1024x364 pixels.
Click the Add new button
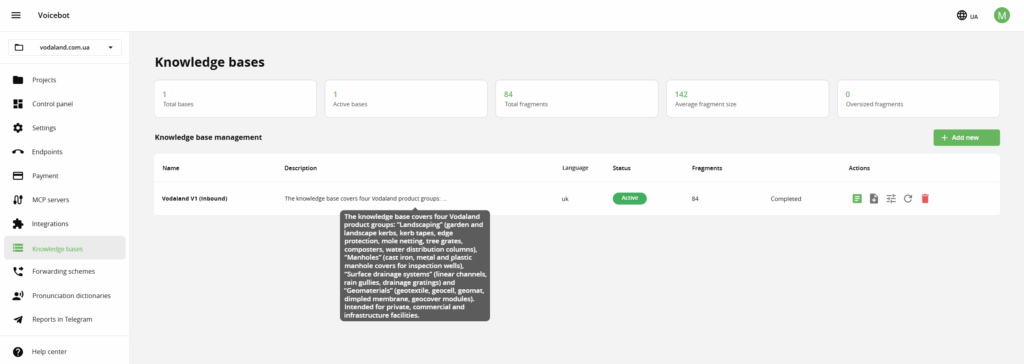click(966, 138)
